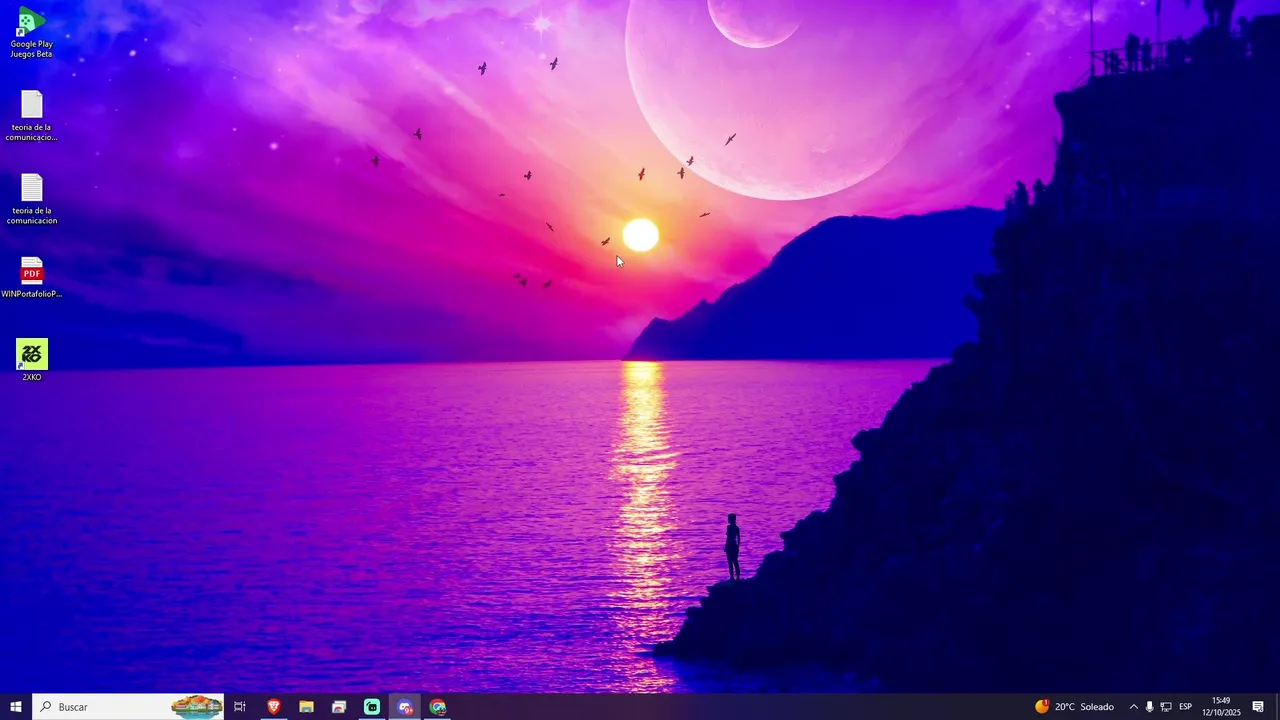Open the notification center icon

[x=1258, y=707]
